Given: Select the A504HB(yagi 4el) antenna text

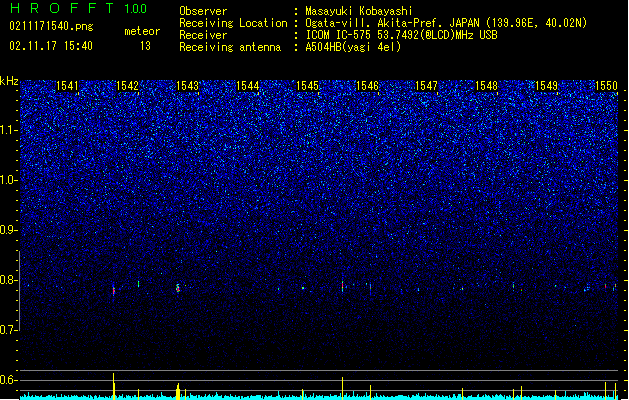Looking at the screenshot, I should (x=353, y=47).
